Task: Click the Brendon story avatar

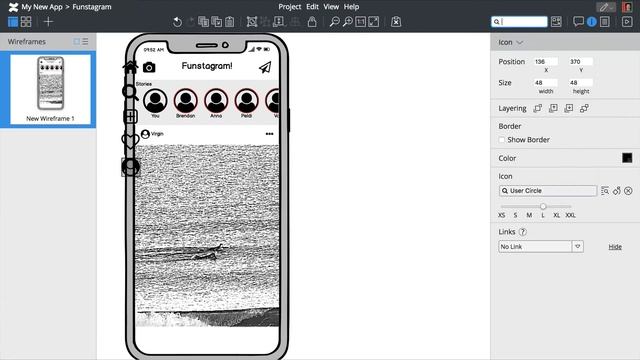Action: [x=186, y=101]
